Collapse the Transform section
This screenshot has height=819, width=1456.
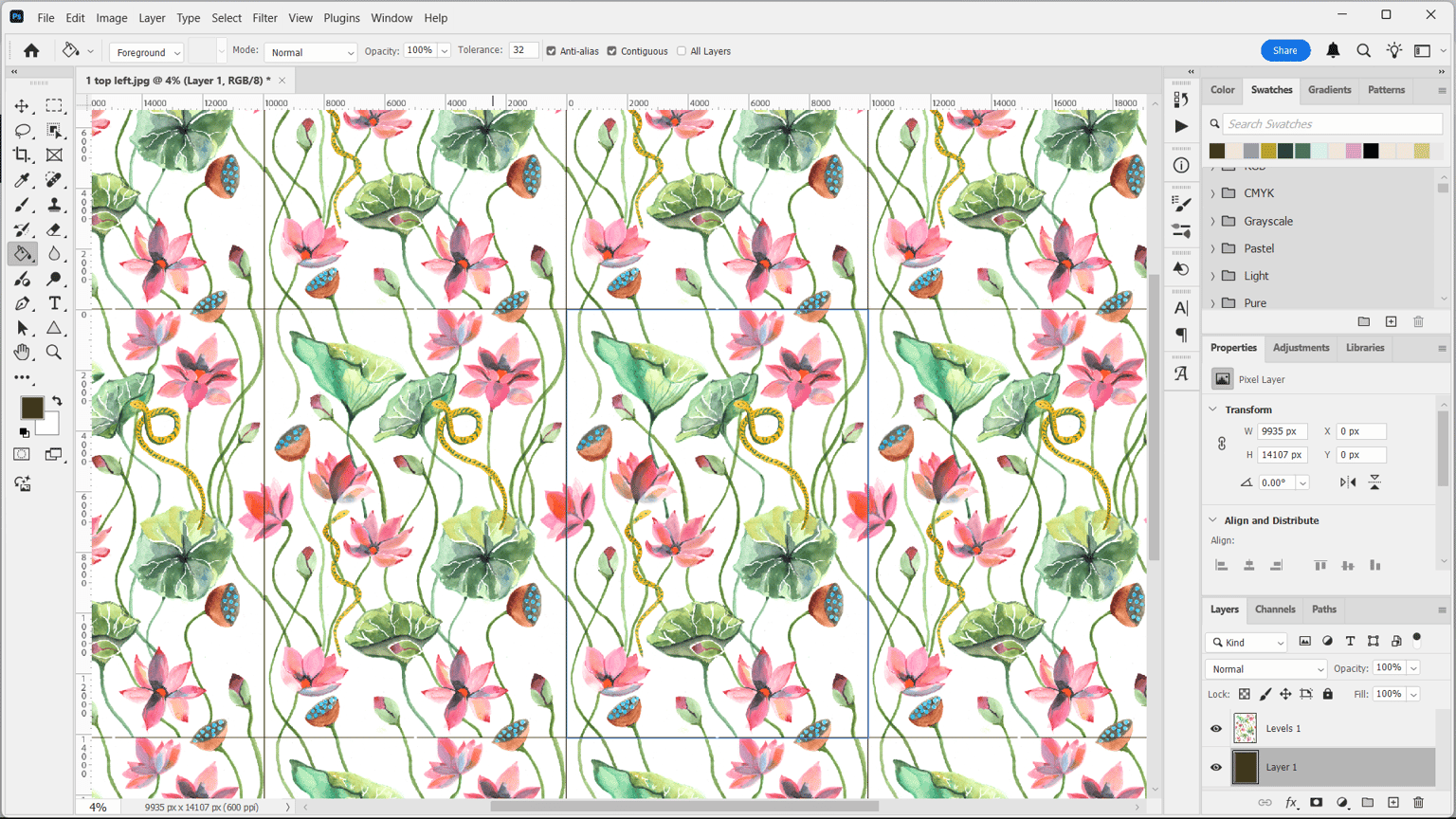(1213, 409)
